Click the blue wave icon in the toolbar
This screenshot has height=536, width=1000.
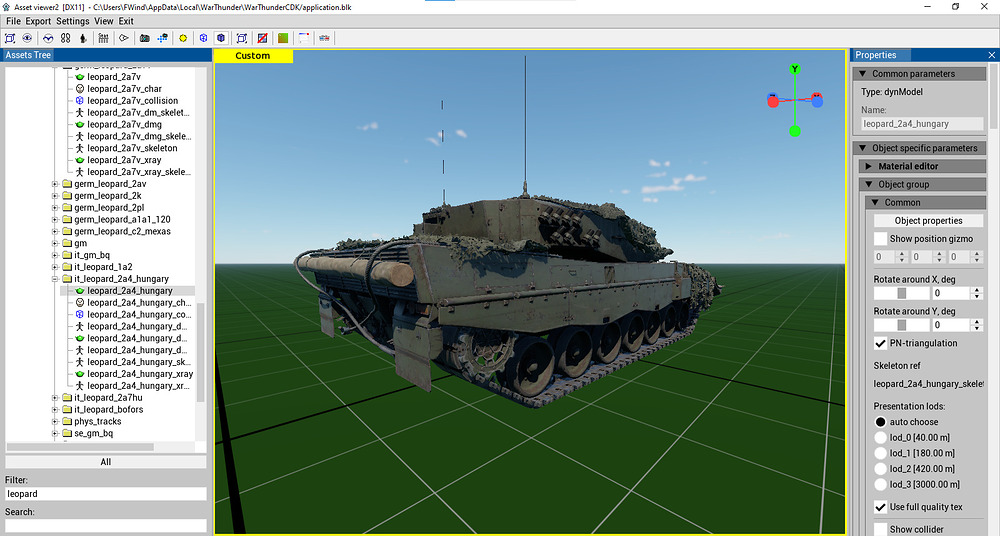tap(48, 38)
